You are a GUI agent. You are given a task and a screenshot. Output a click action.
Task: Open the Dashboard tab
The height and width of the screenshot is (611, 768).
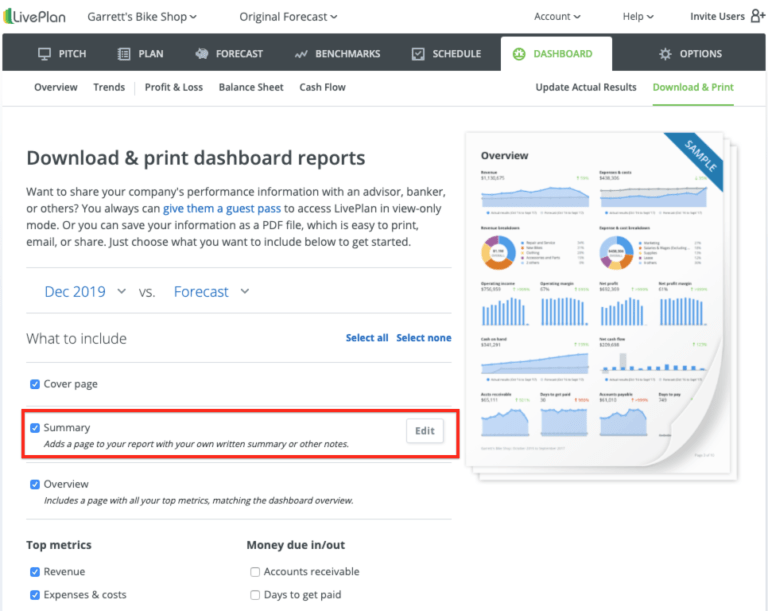(x=556, y=54)
